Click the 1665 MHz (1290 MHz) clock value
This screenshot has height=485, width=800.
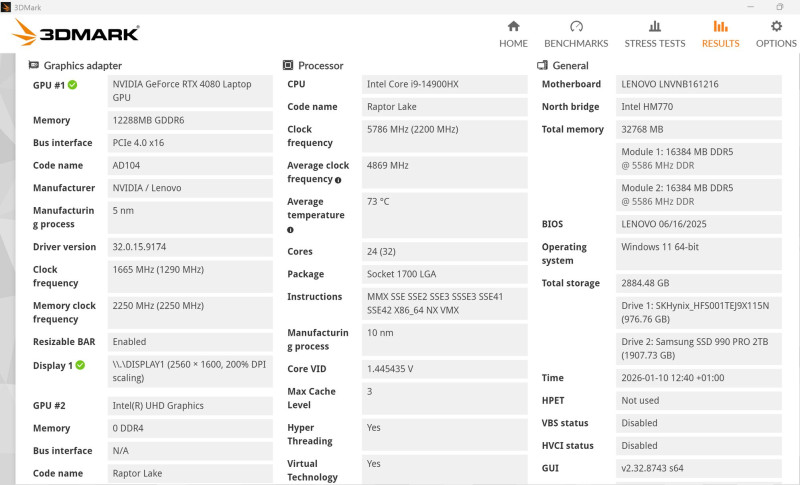click(x=190, y=276)
